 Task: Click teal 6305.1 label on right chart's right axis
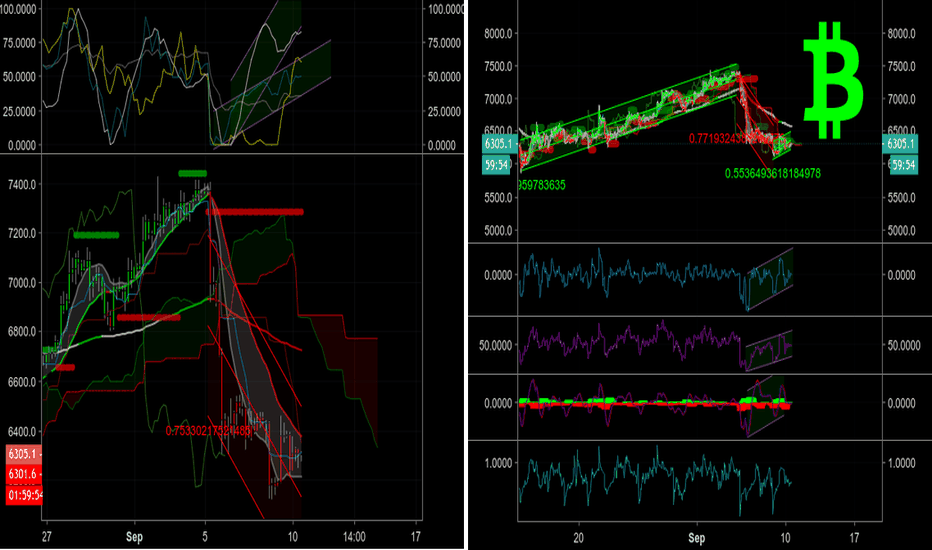coord(900,143)
